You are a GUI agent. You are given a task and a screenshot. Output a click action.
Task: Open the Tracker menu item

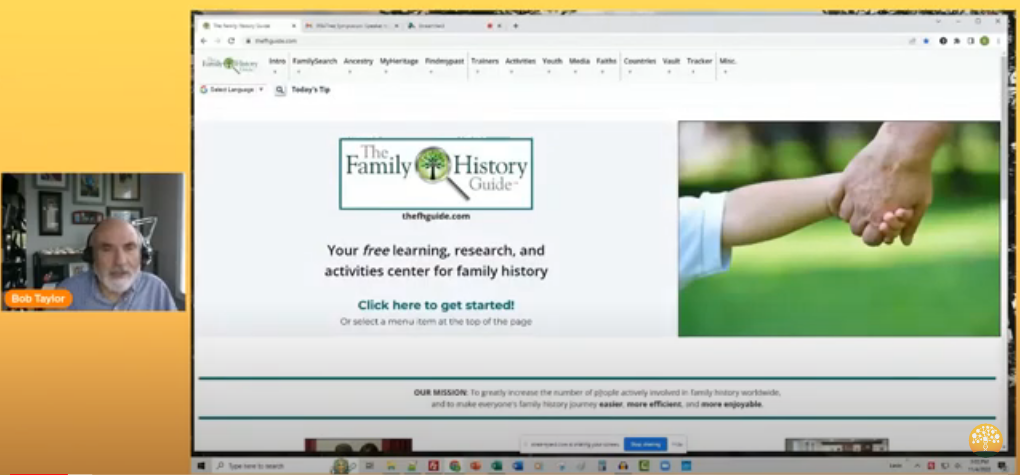tap(699, 61)
